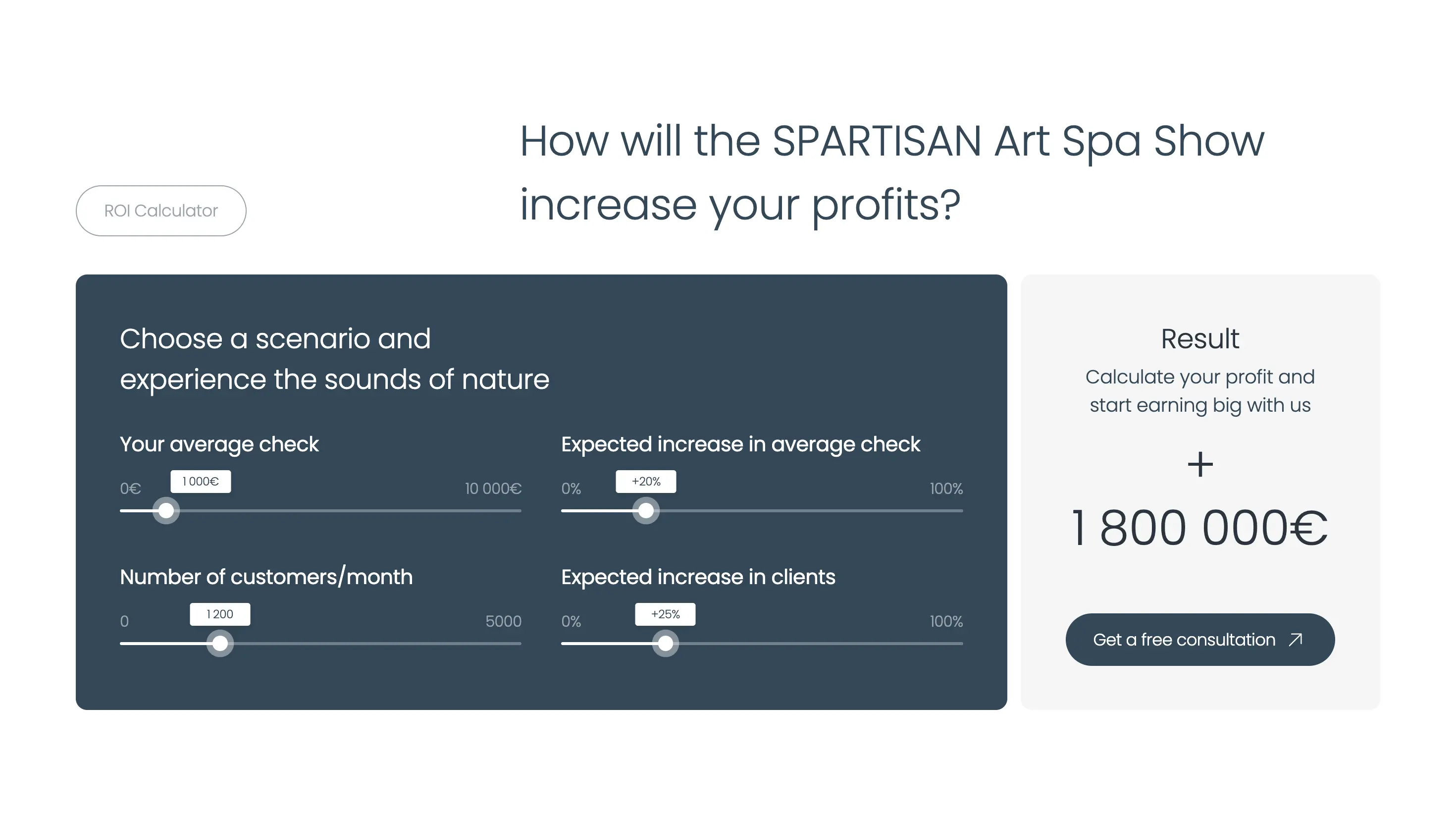Click the 10 000€ maximum label
1456x817 pixels.
tap(493, 489)
